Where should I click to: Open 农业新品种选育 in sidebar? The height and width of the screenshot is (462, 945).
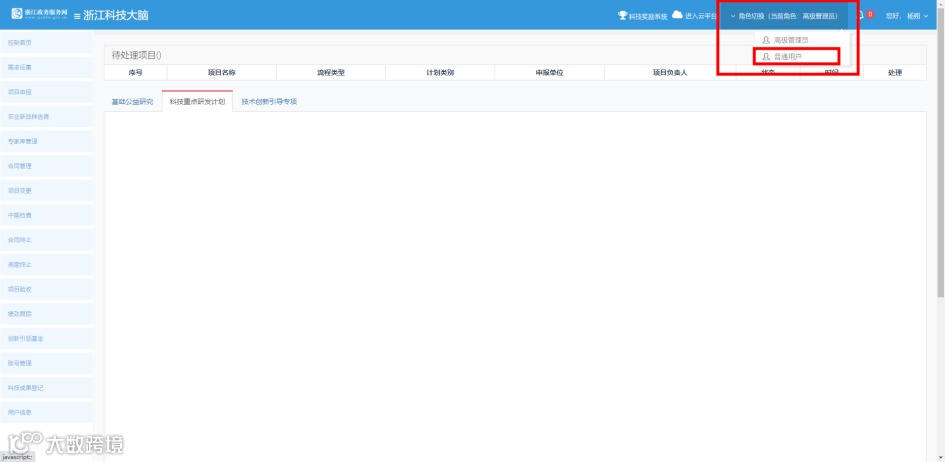tap(46, 117)
